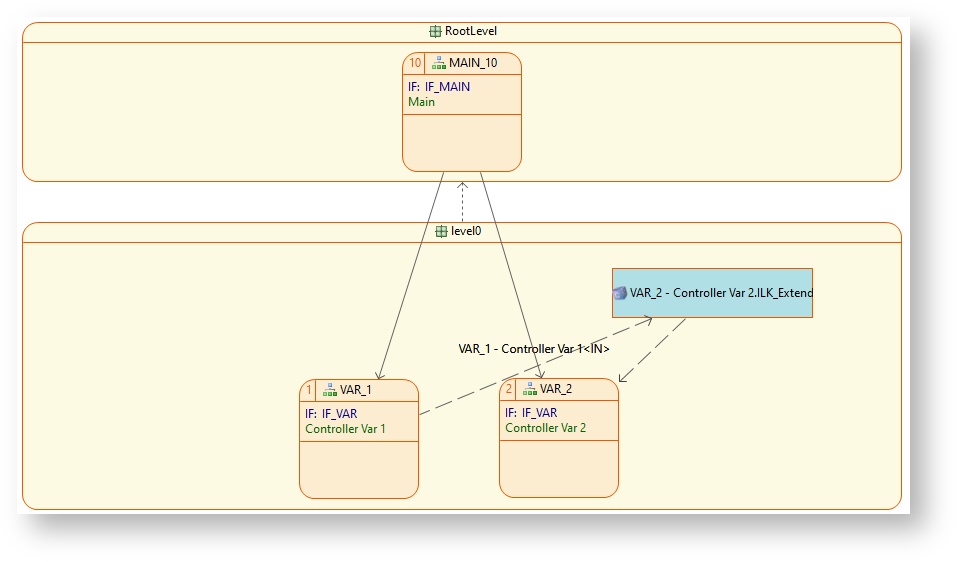Click the interlock icon in ILK_Extend box
Screen dimensions: 958x562
pyautogui.click(x=620, y=294)
